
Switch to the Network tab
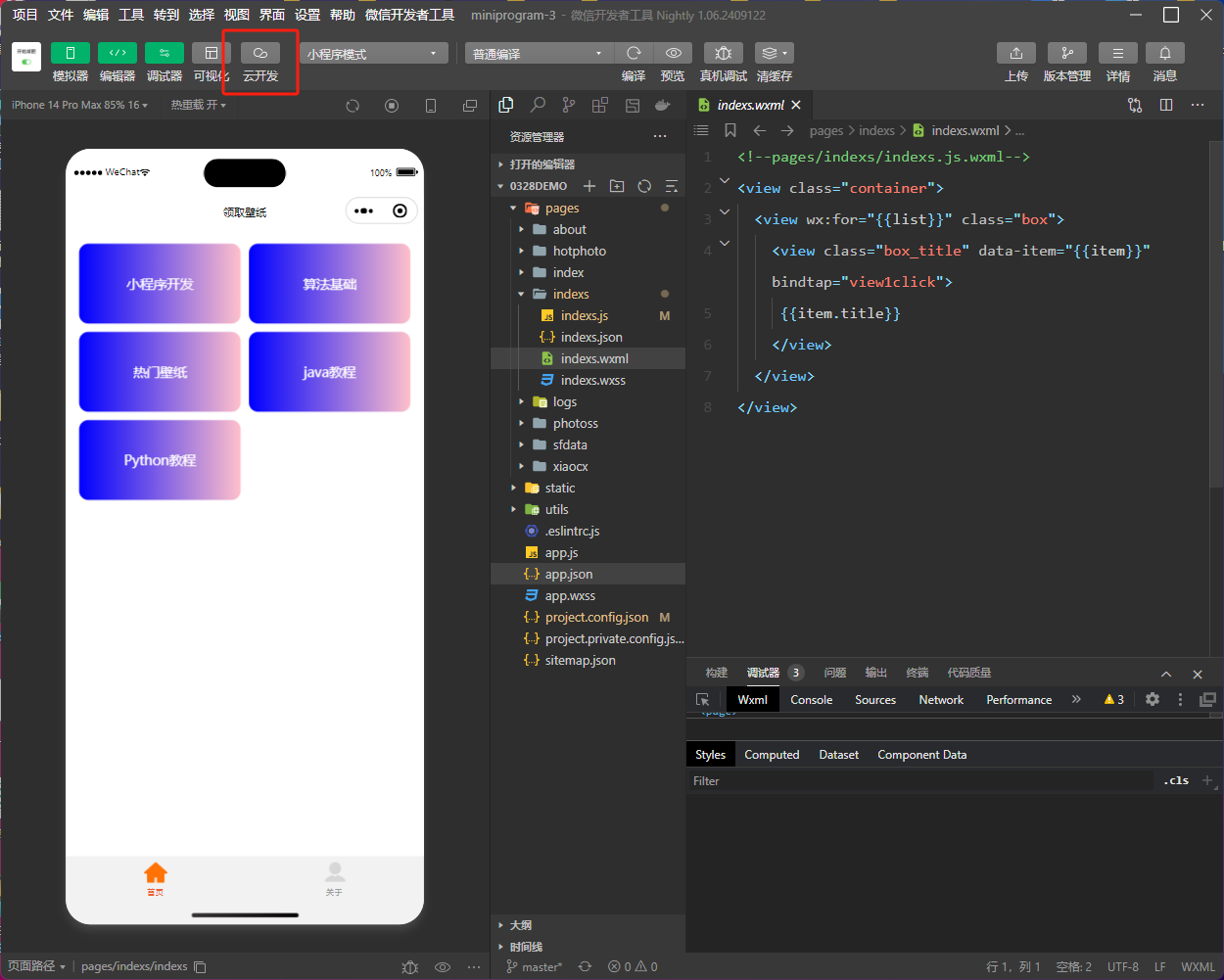pyautogui.click(x=941, y=699)
